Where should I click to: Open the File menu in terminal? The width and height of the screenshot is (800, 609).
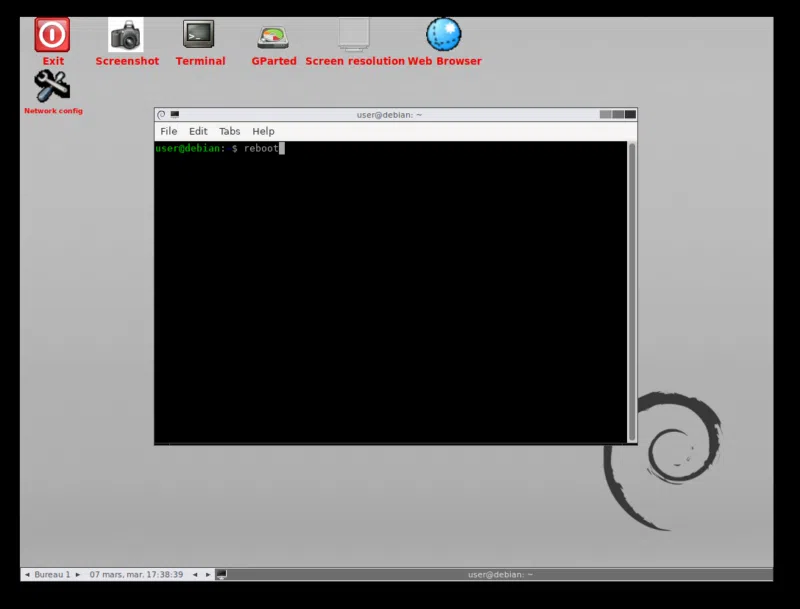point(169,131)
